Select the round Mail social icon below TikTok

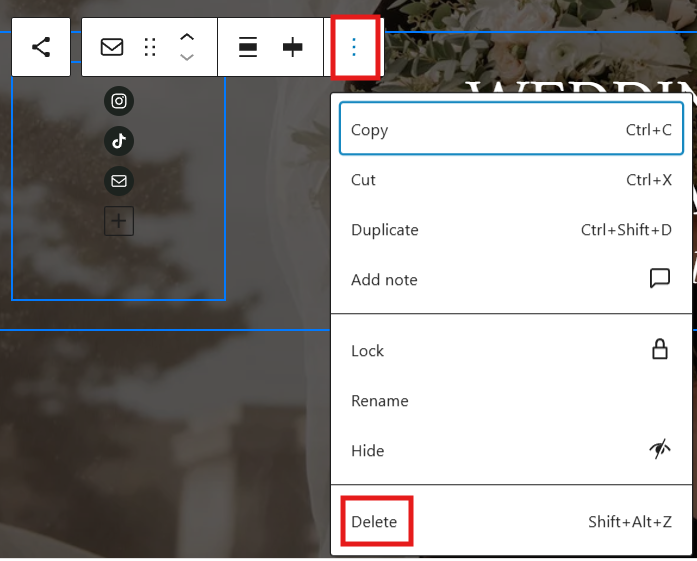click(119, 181)
